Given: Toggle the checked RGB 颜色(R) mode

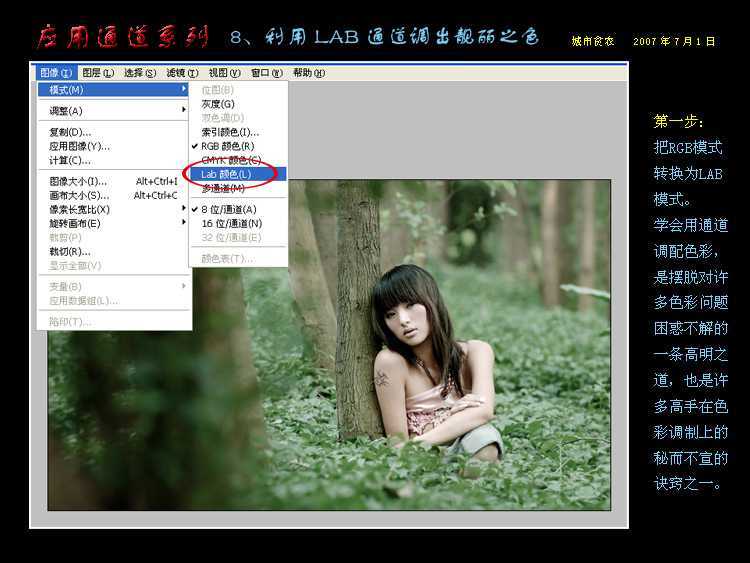Looking at the screenshot, I should 238,146.
